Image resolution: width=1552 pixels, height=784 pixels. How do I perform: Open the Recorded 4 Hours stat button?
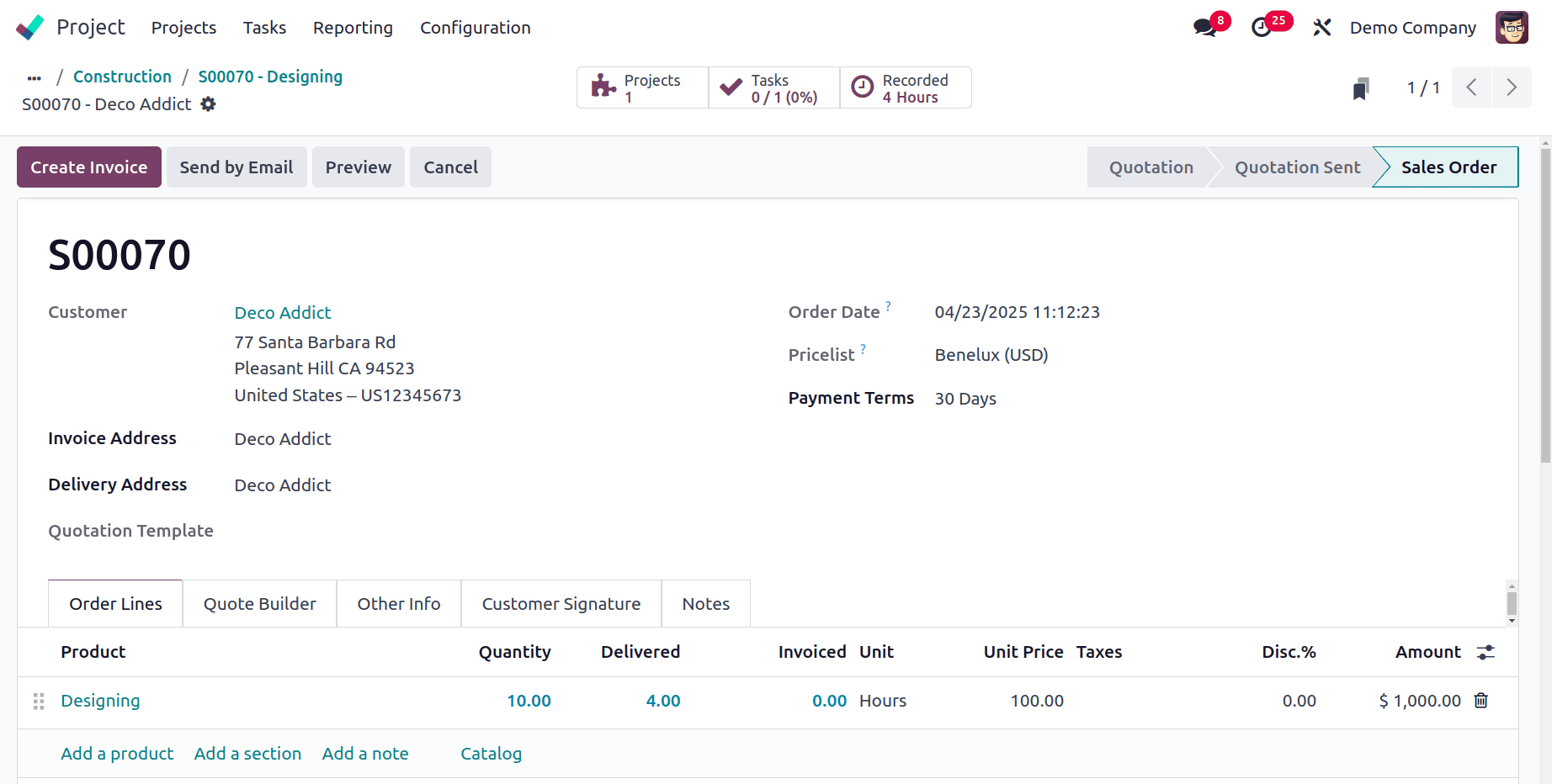(906, 87)
